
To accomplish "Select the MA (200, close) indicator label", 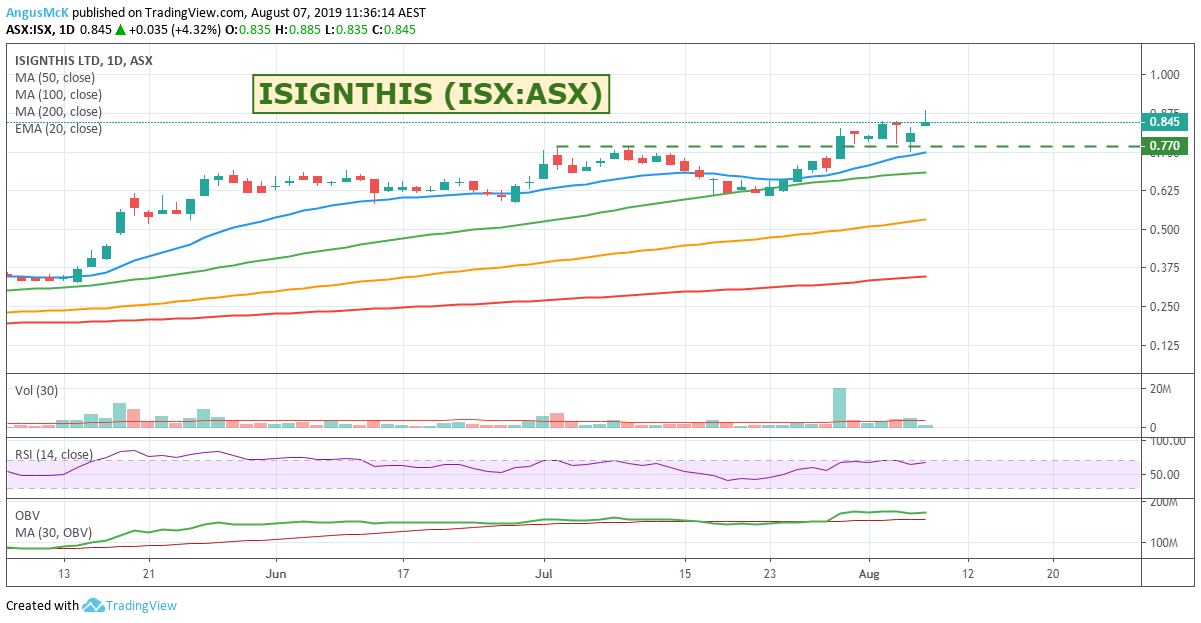I will coord(58,111).
